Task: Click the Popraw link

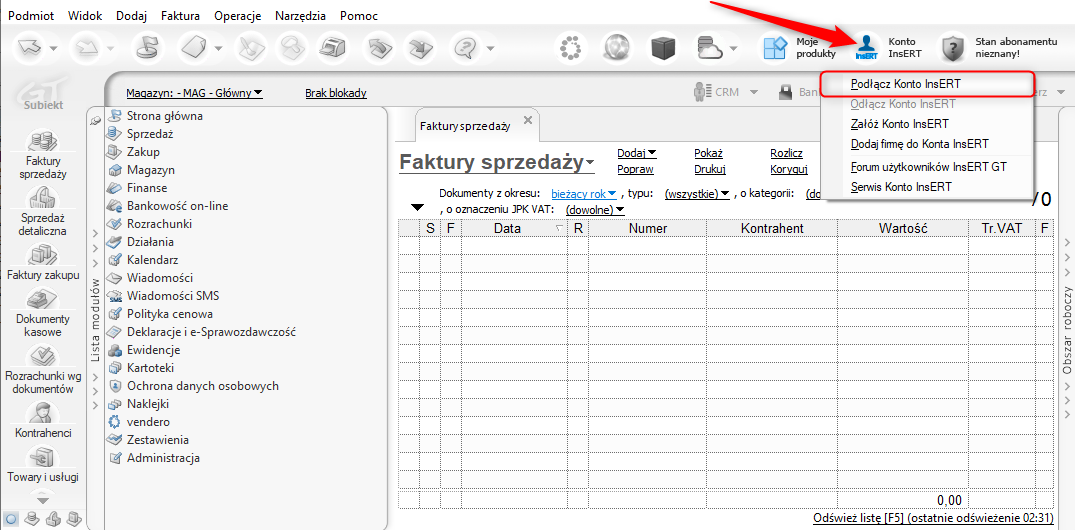Action: (636, 169)
